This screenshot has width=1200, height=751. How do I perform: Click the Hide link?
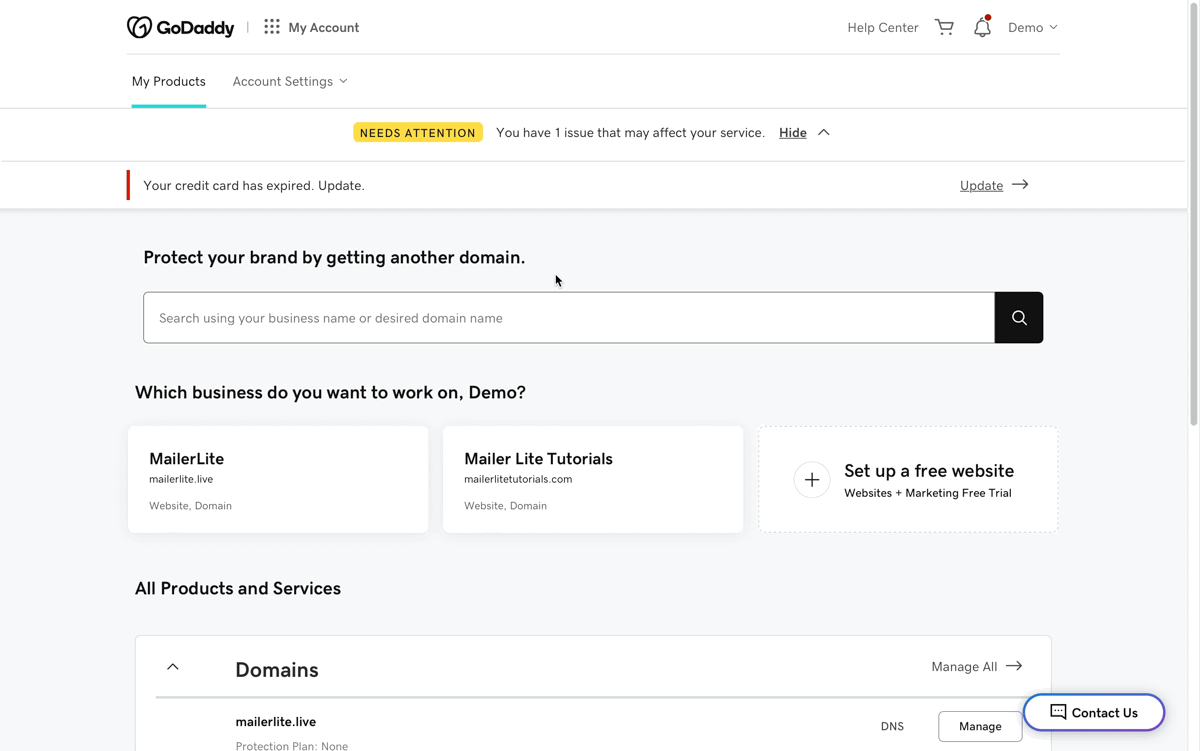point(793,132)
